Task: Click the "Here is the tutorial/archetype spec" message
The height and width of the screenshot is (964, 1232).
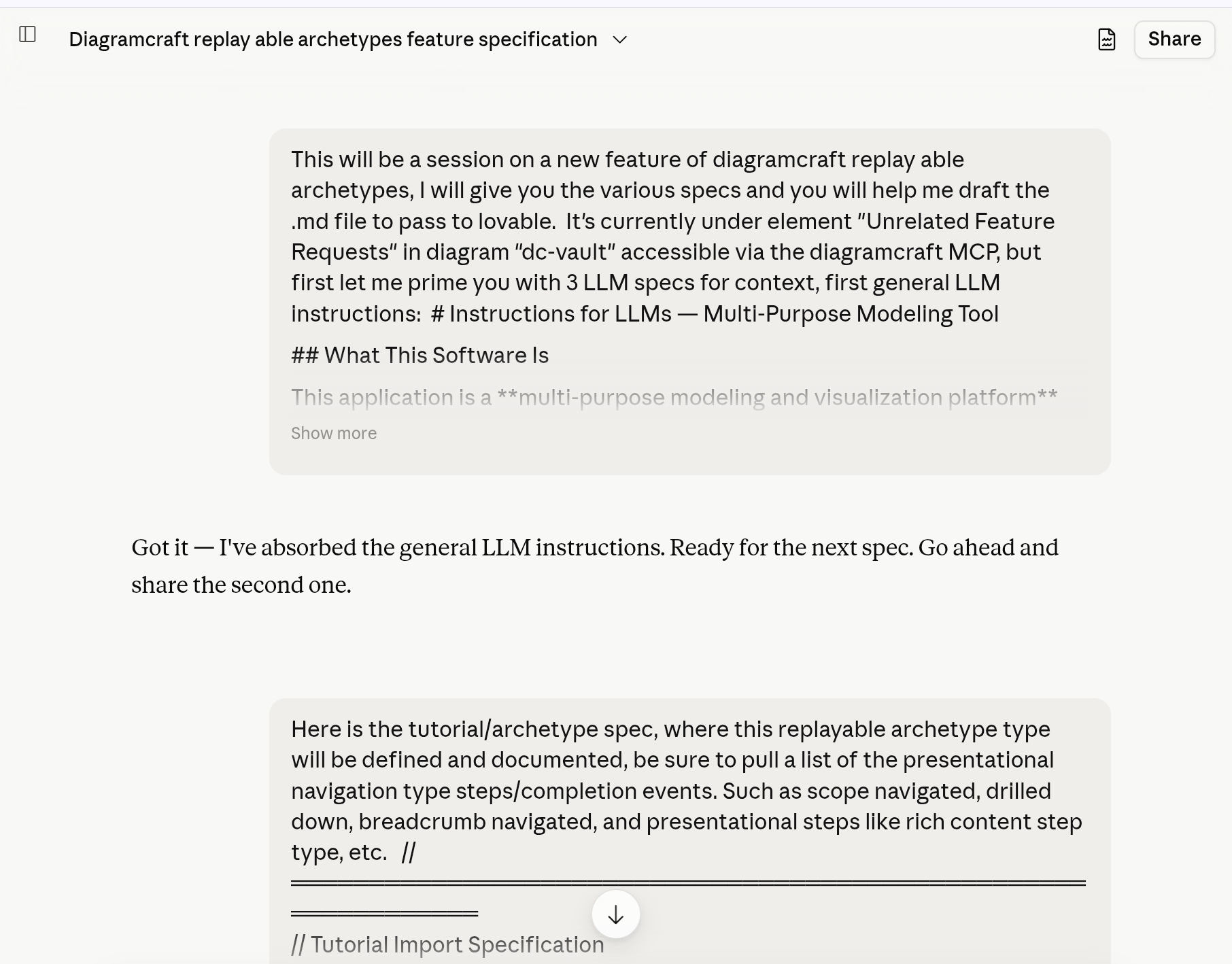Action: point(689,831)
